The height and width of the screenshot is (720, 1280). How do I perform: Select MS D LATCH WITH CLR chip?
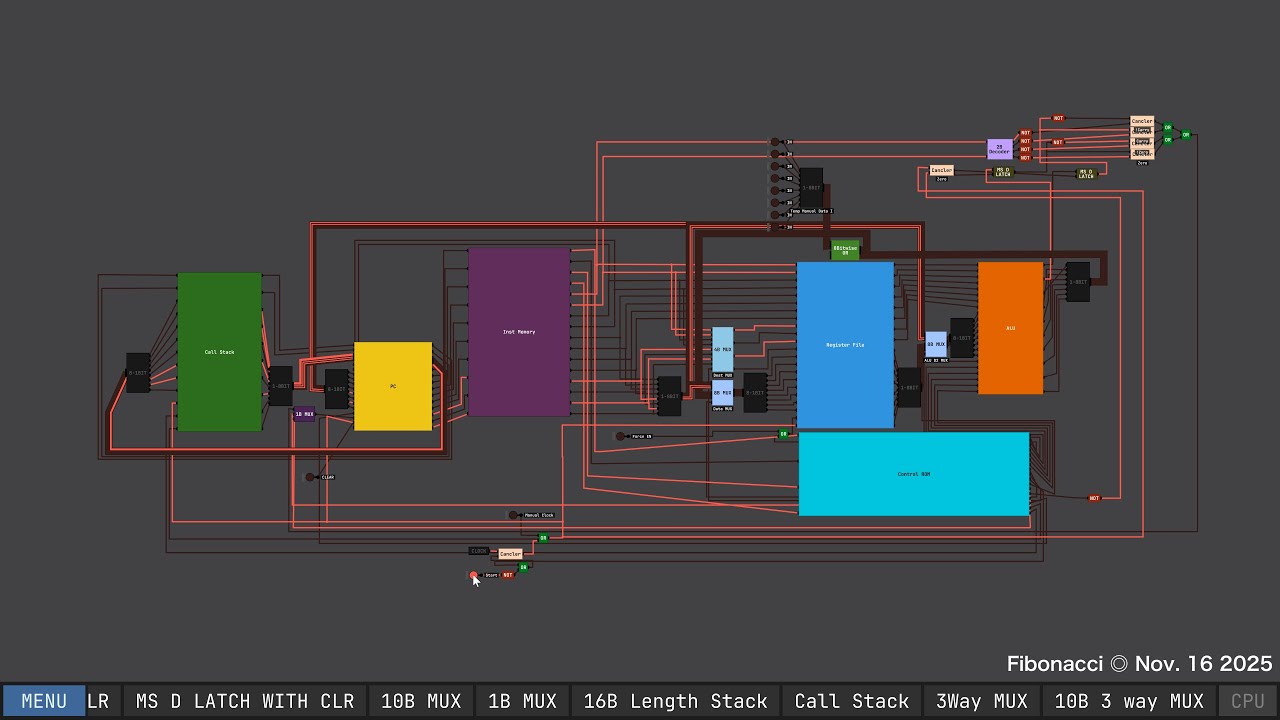245,701
